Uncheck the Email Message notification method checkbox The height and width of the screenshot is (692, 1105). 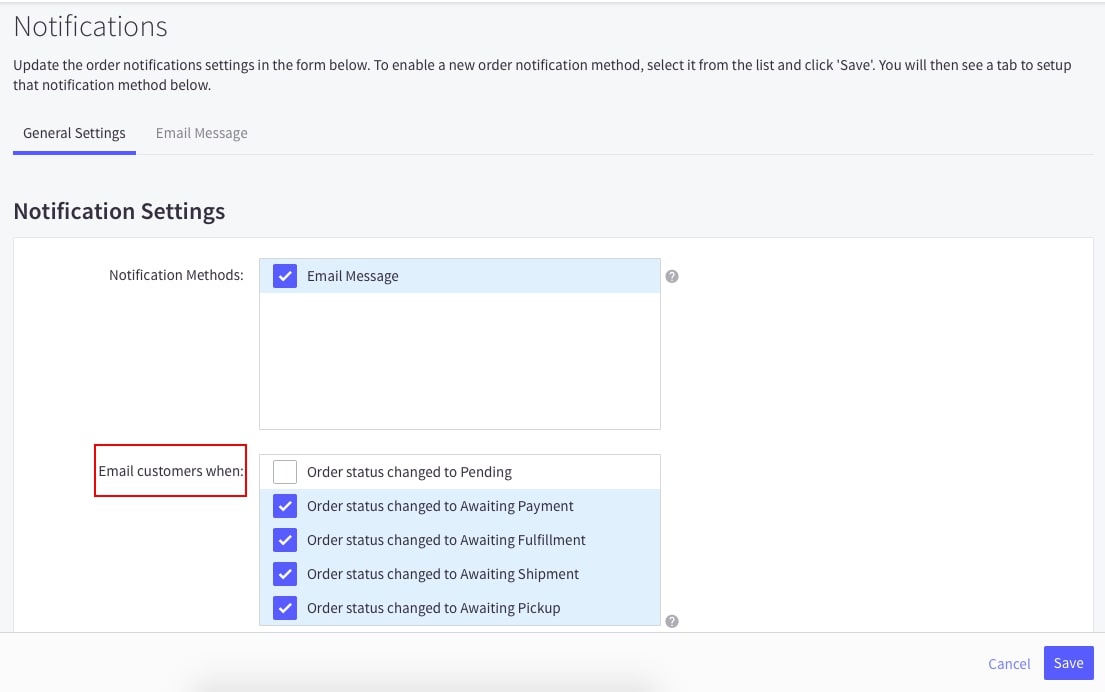point(285,276)
